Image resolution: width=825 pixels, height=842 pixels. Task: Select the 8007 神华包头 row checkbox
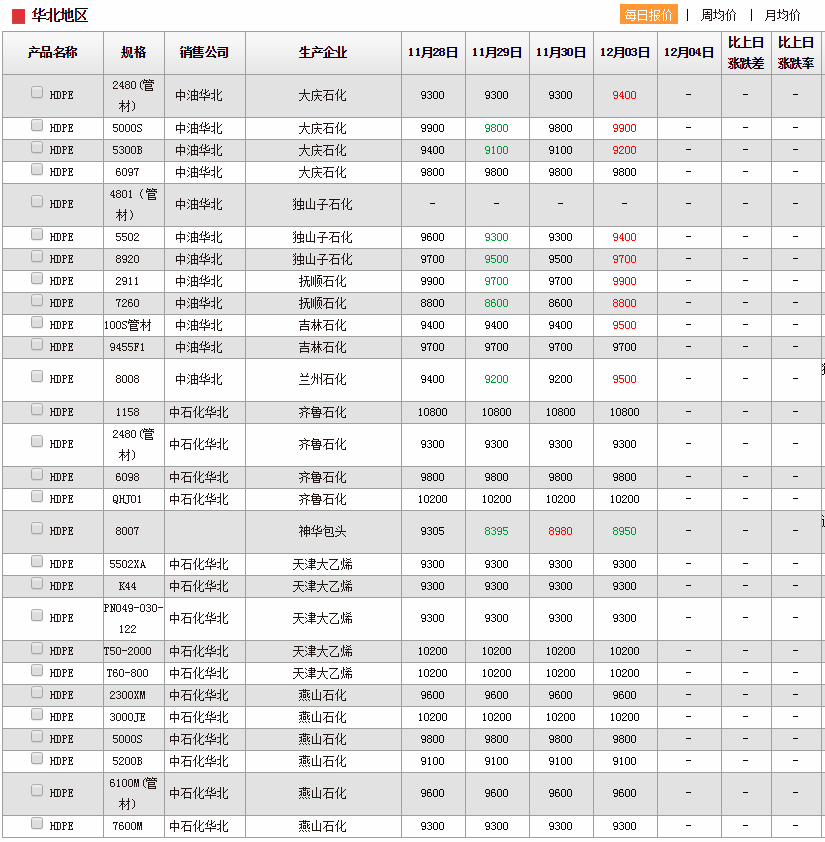37,529
